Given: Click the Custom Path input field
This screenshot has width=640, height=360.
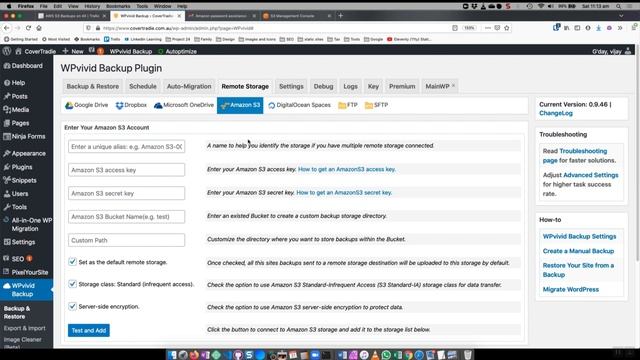Looking at the screenshot, I should coord(127,240).
